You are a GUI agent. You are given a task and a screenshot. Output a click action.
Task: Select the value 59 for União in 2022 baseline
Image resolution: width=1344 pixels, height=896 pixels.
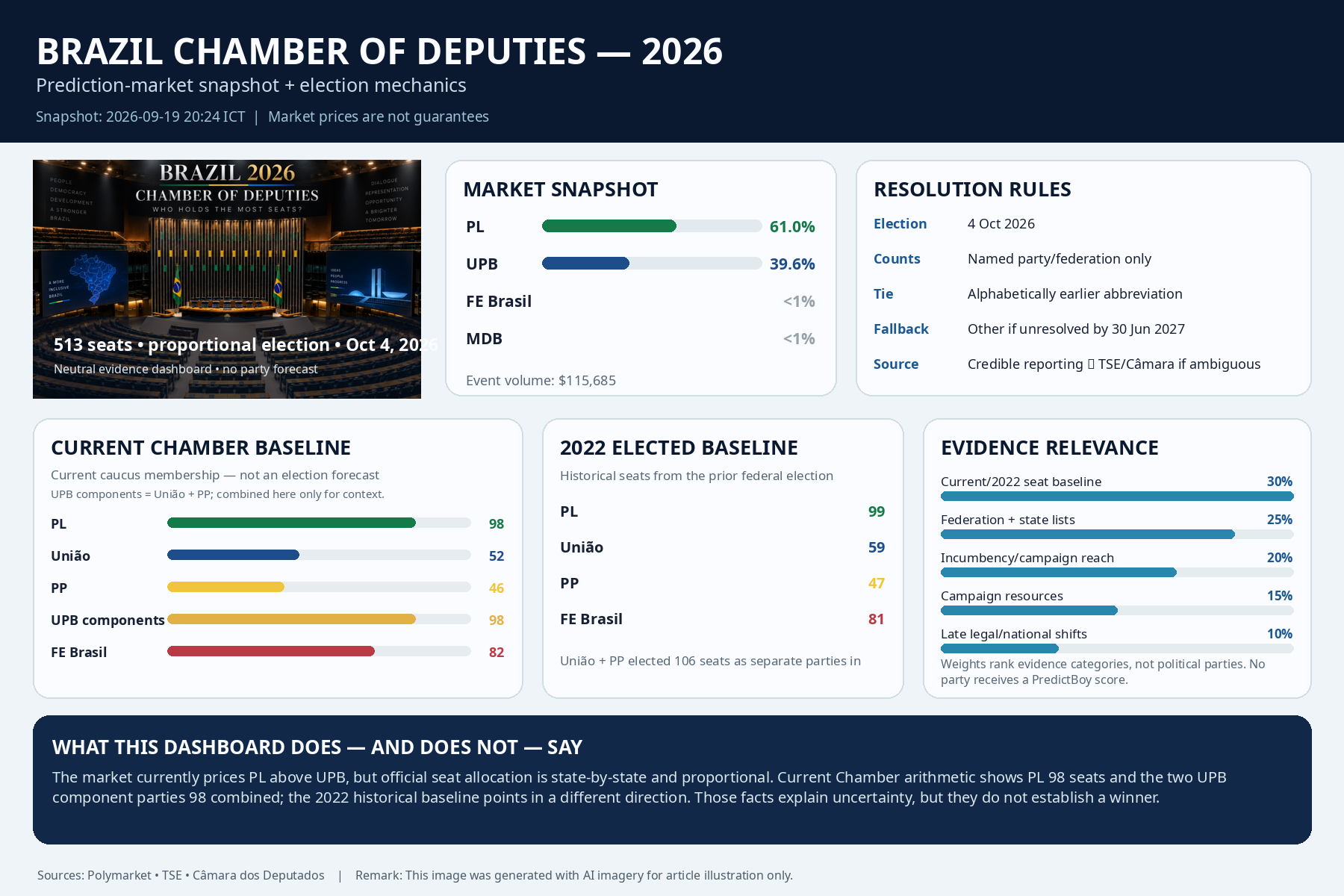pos(877,548)
